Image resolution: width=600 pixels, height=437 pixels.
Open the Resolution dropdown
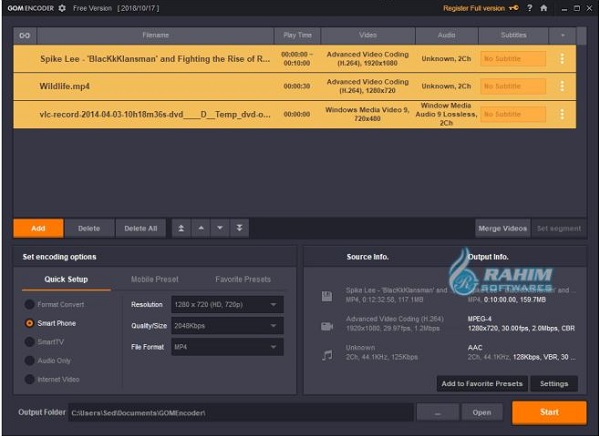(x=227, y=305)
